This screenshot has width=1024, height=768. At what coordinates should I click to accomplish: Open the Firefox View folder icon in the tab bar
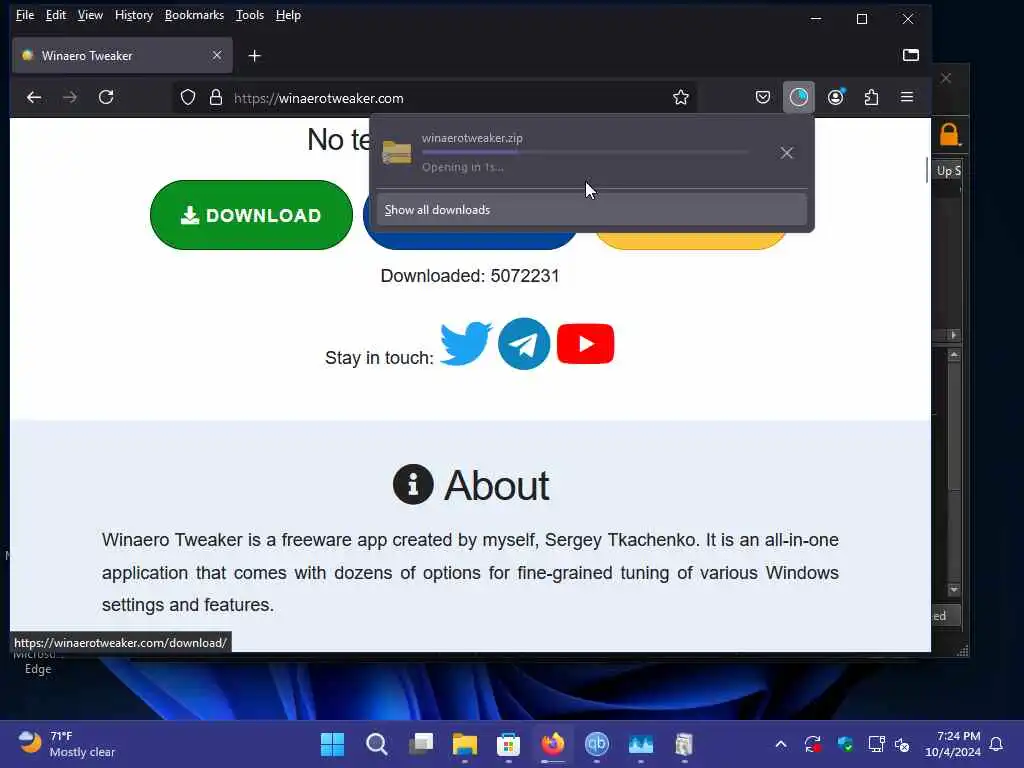point(911,55)
